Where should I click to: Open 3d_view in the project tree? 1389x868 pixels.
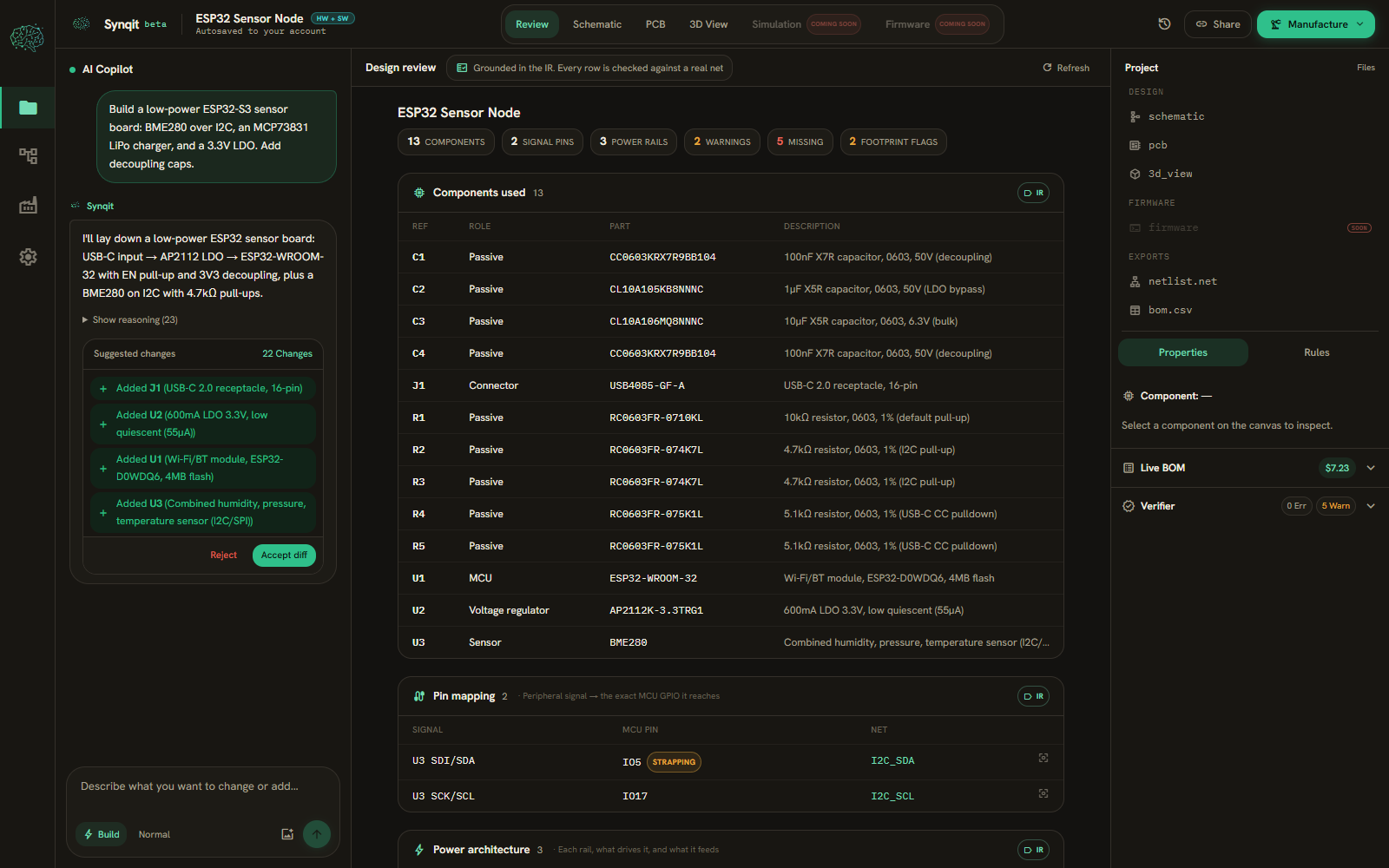tap(1170, 174)
